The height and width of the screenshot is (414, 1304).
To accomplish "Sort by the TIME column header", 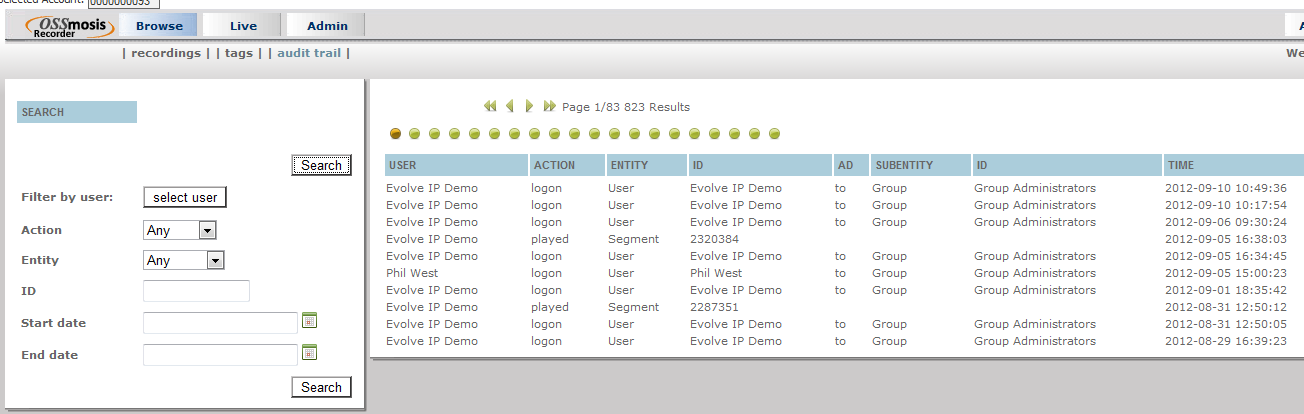I will (x=1180, y=165).
